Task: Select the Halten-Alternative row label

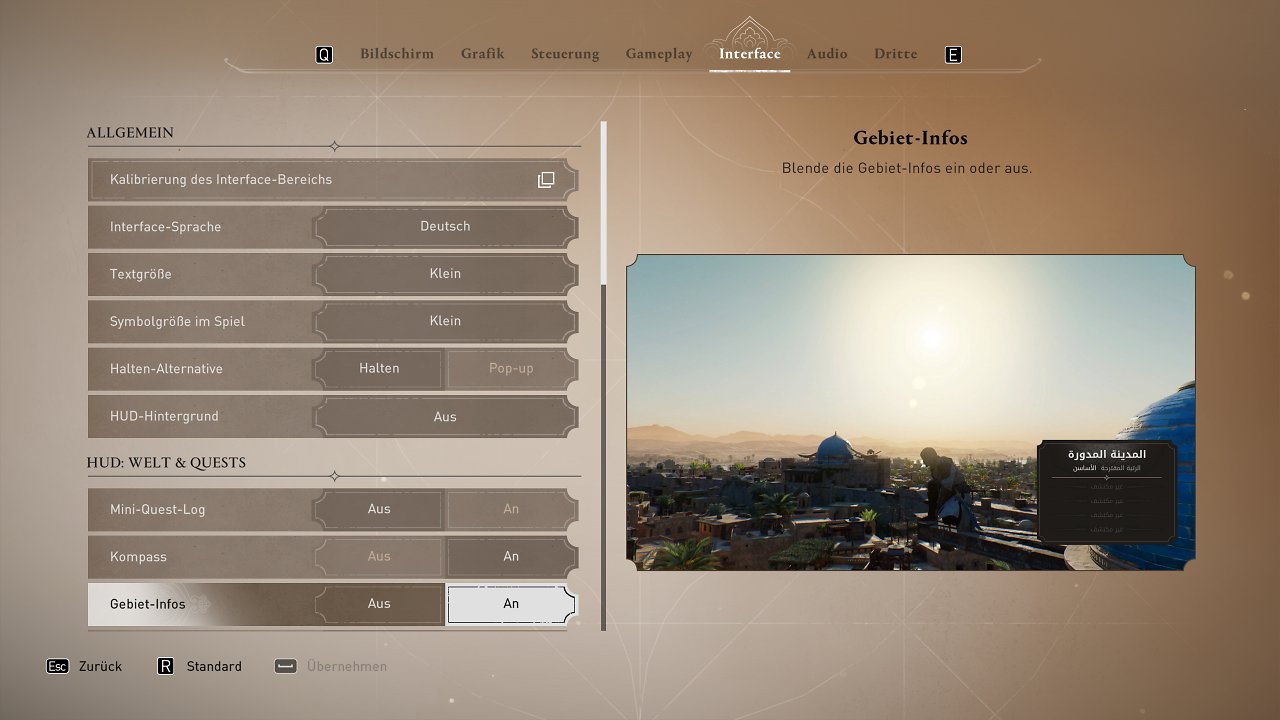Action: tap(166, 369)
